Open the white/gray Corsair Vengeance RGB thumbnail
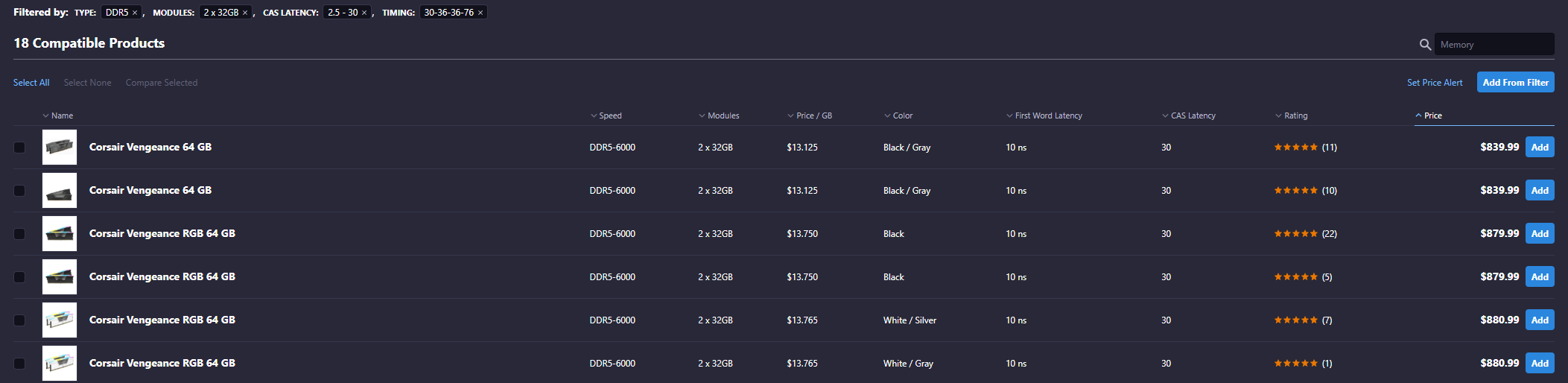The height and width of the screenshot is (383, 1568). click(60, 363)
